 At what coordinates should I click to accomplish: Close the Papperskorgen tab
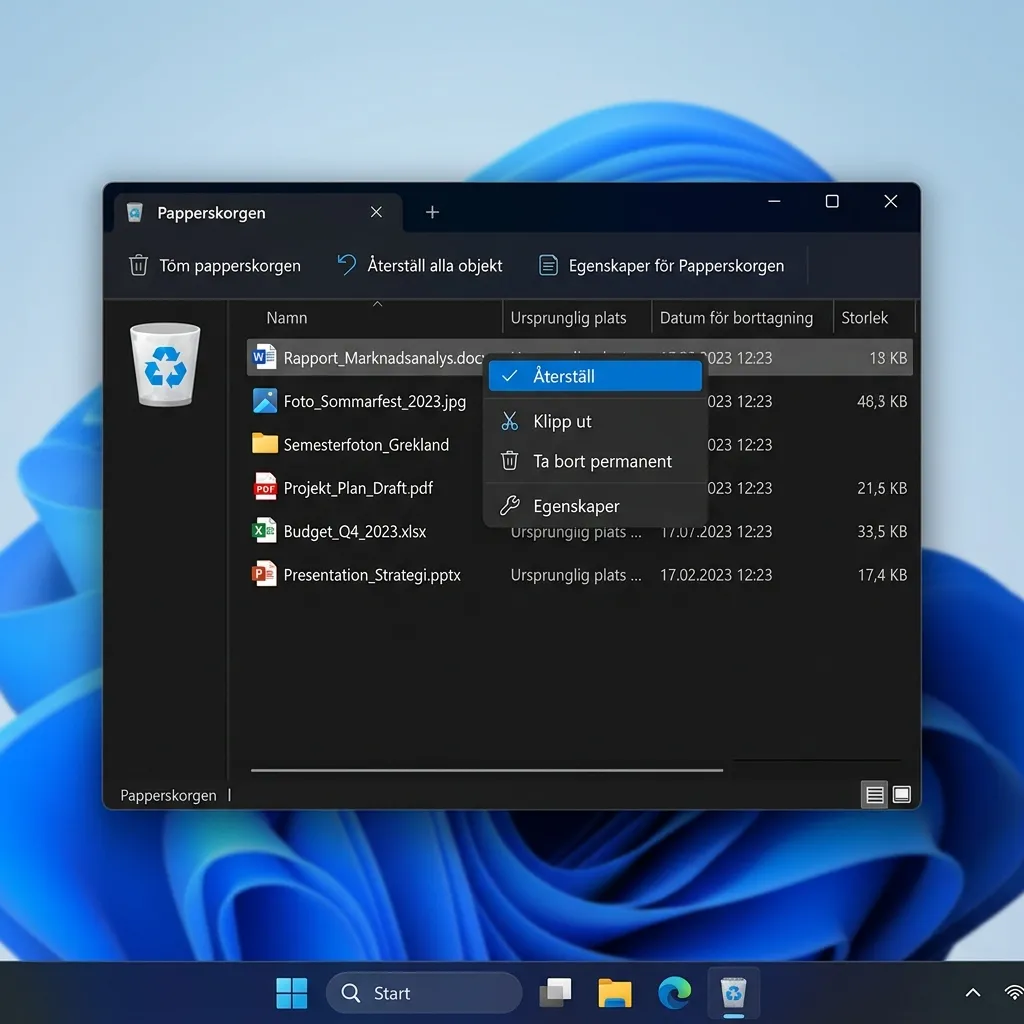(x=376, y=212)
